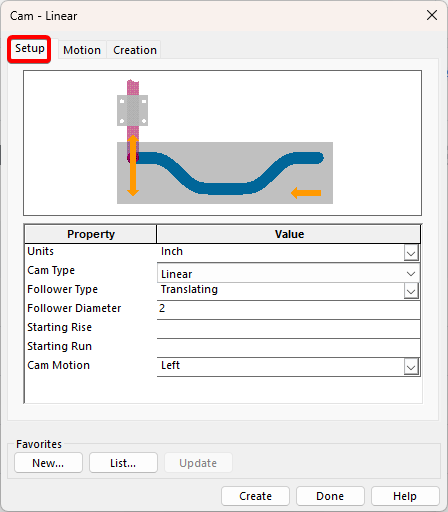This screenshot has width=448, height=512.
Task: Click the Left cam motion value
Action: pyautogui.click(x=170, y=365)
